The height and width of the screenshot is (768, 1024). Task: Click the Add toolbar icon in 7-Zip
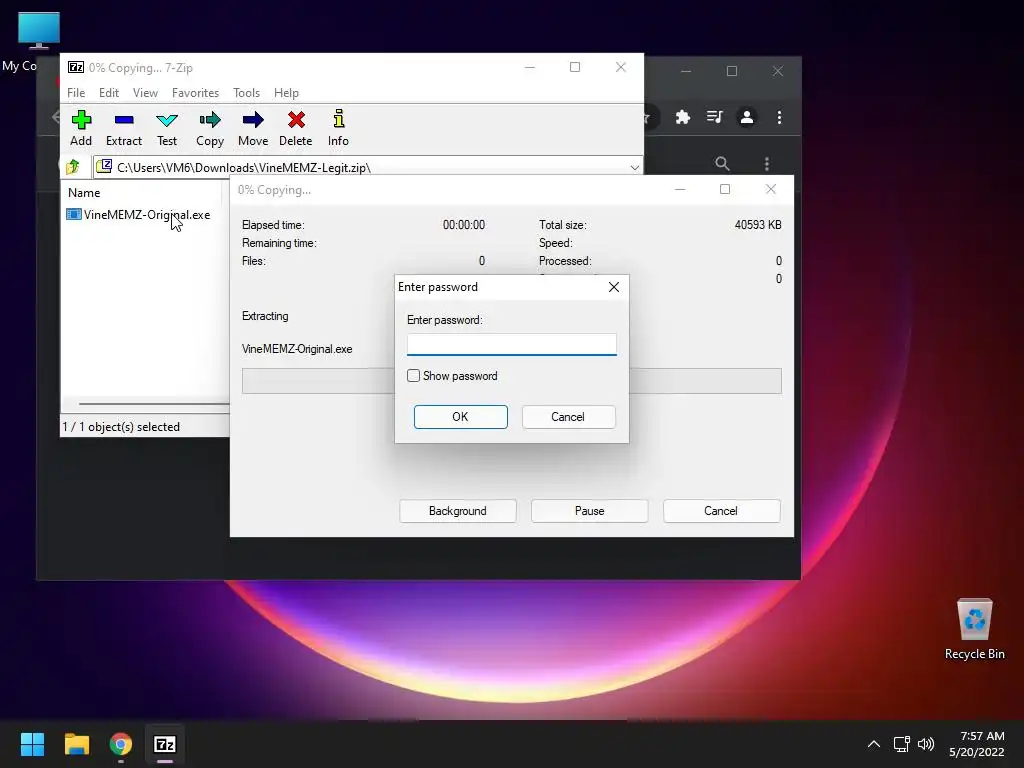click(x=81, y=128)
